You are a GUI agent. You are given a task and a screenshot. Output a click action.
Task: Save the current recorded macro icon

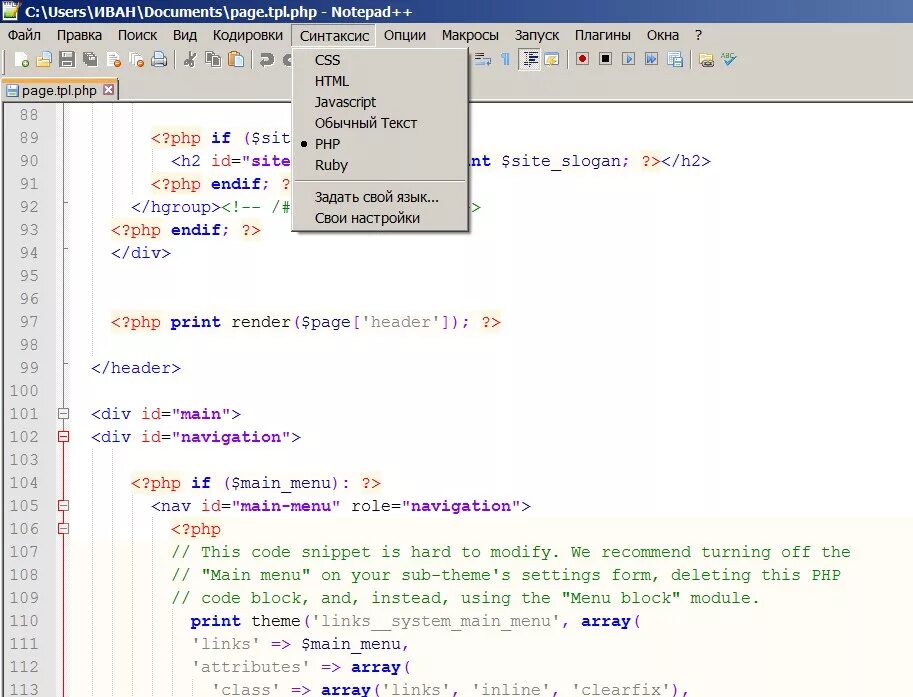coord(675,59)
